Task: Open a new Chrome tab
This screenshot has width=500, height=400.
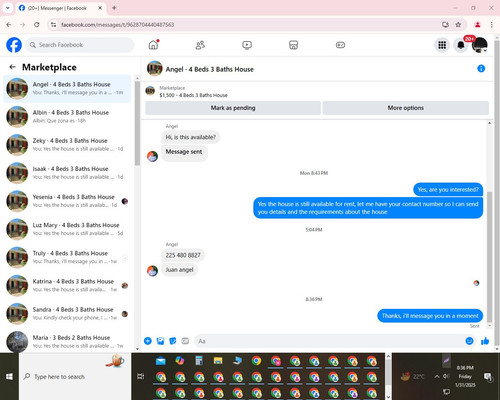Action: coord(114,8)
